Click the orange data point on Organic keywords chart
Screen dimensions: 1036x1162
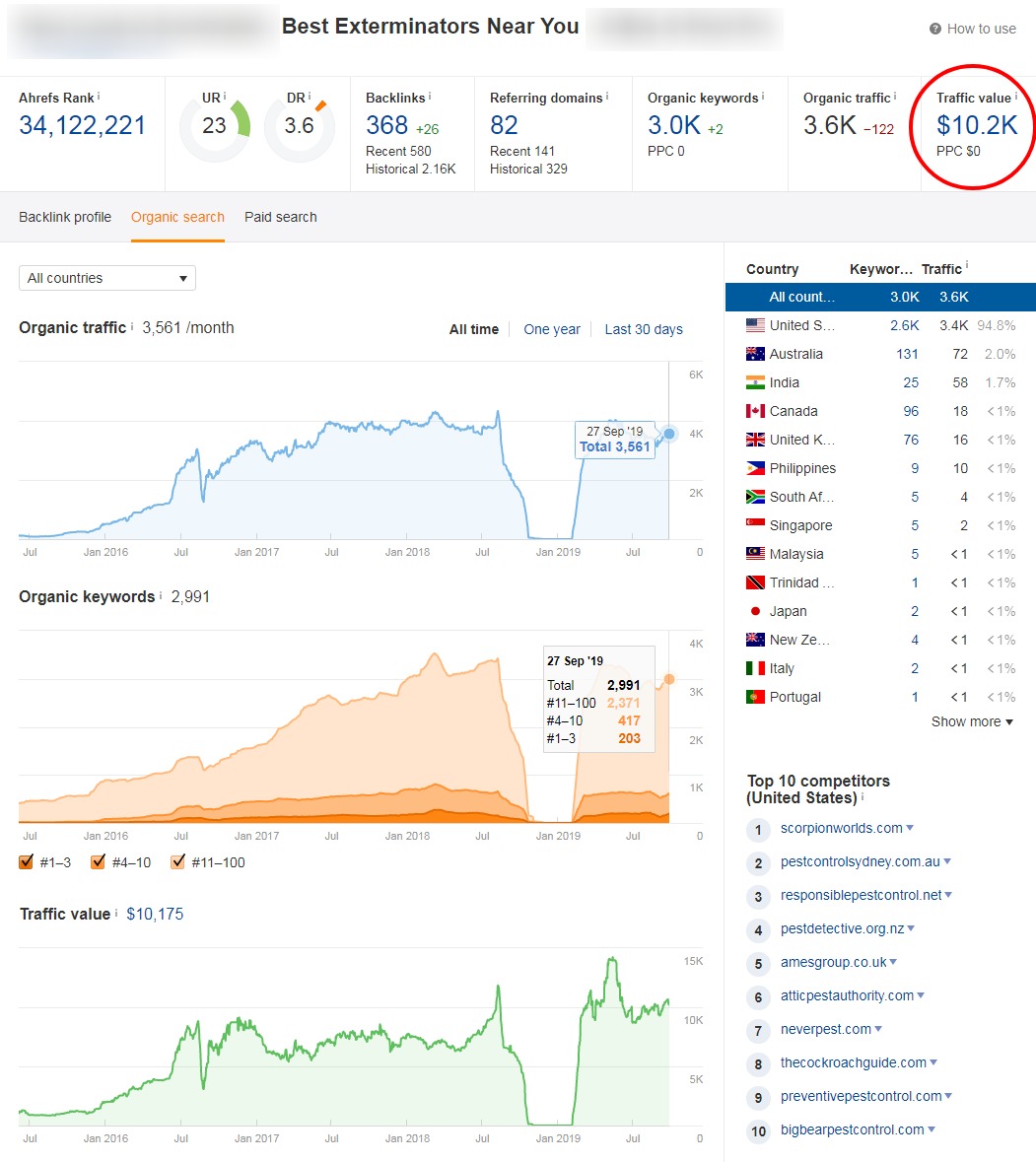tap(669, 679)
